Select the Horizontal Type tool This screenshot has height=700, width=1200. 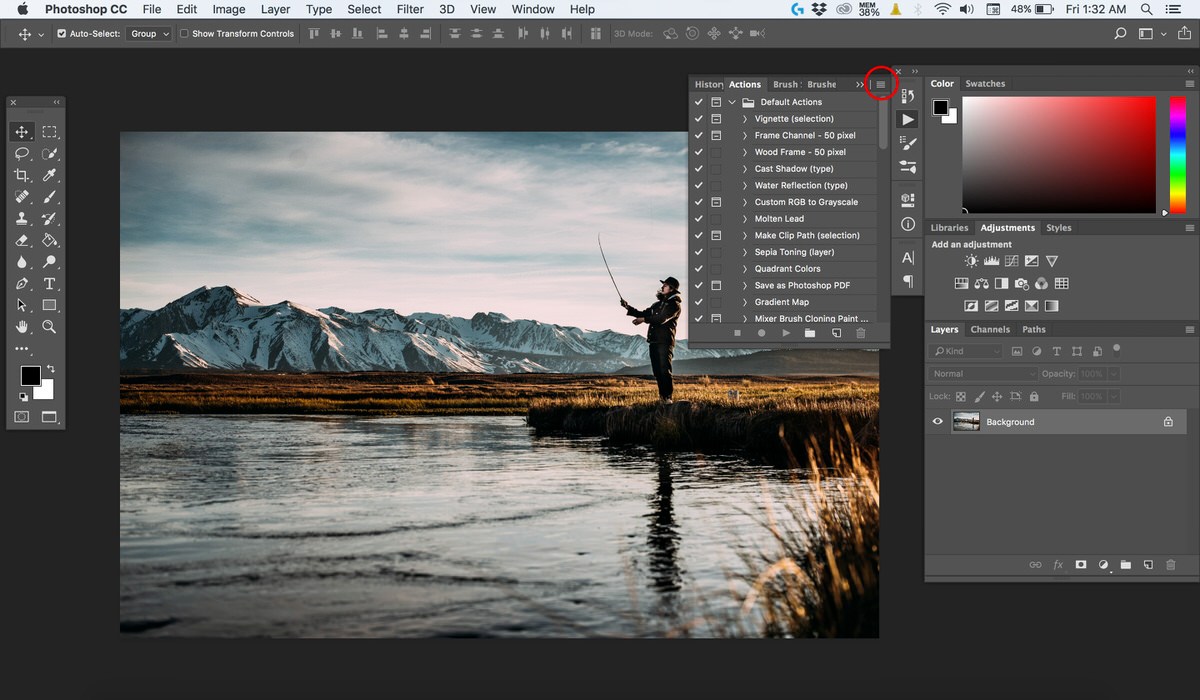tap(50, 284)
